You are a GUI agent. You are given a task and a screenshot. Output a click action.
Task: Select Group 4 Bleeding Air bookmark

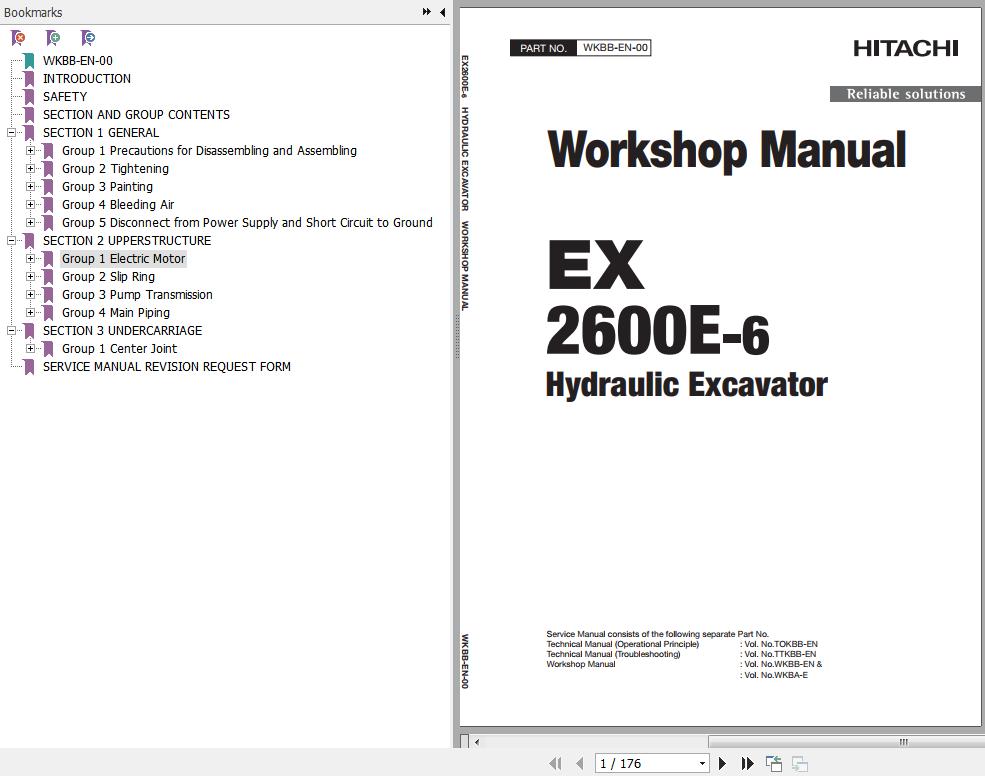coord(117,205)
